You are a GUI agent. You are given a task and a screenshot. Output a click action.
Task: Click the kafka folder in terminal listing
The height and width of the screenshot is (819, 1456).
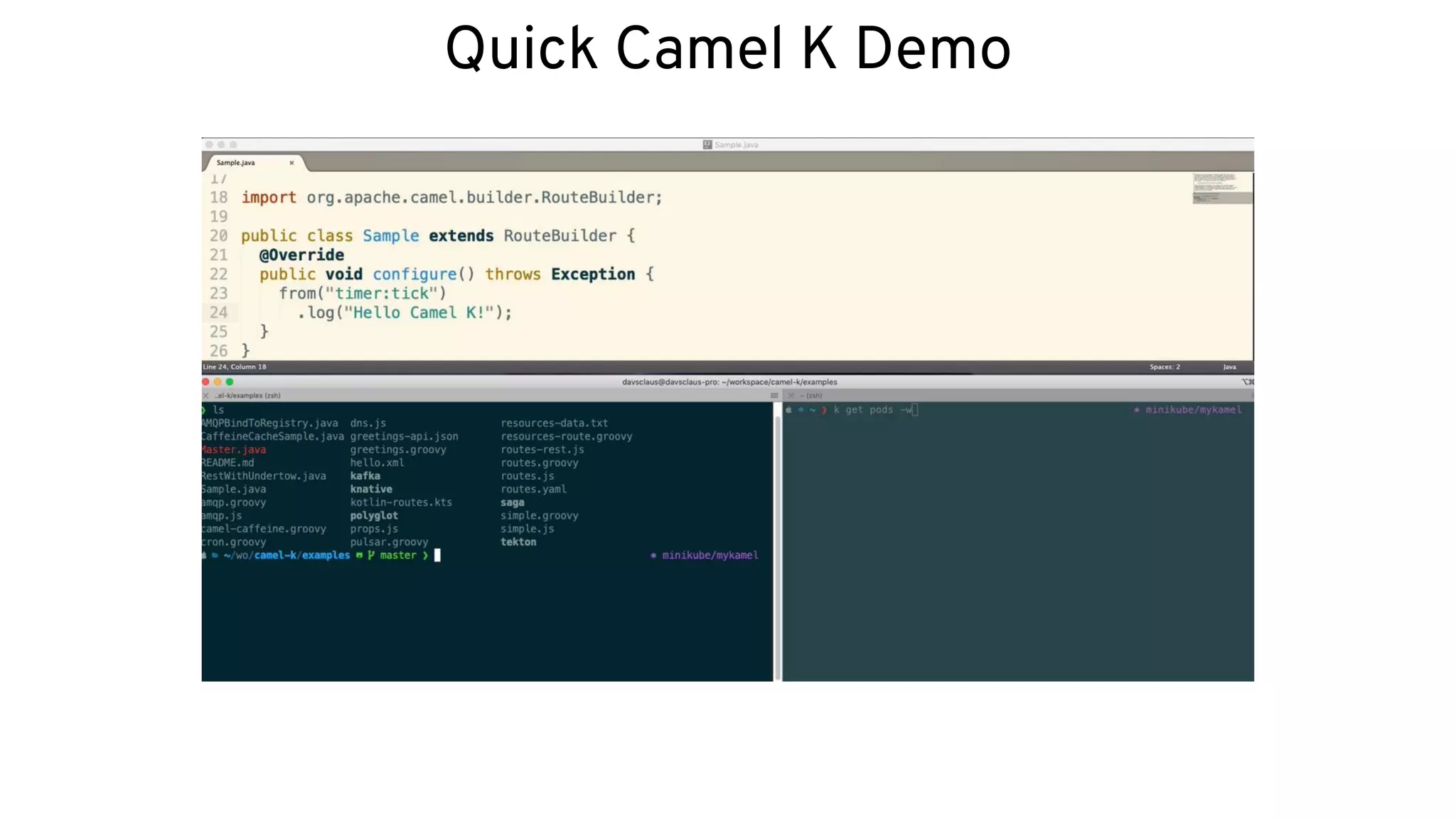(x=365, y=476)
